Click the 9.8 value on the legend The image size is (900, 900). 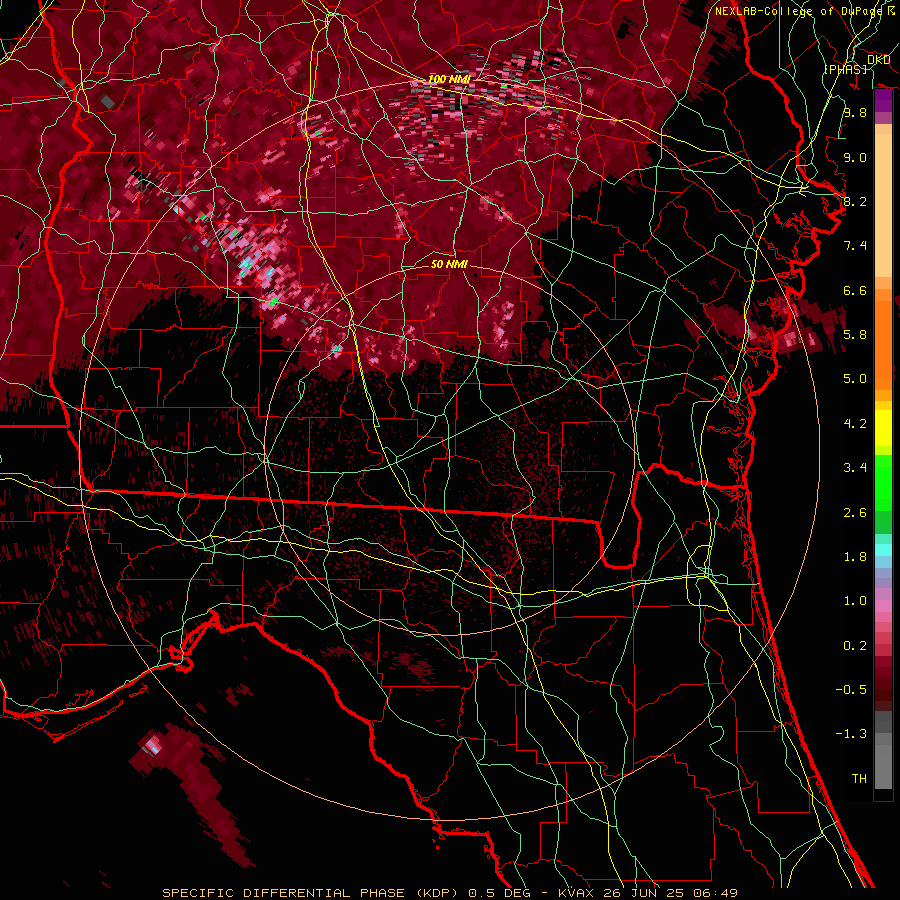pos(855,113)
